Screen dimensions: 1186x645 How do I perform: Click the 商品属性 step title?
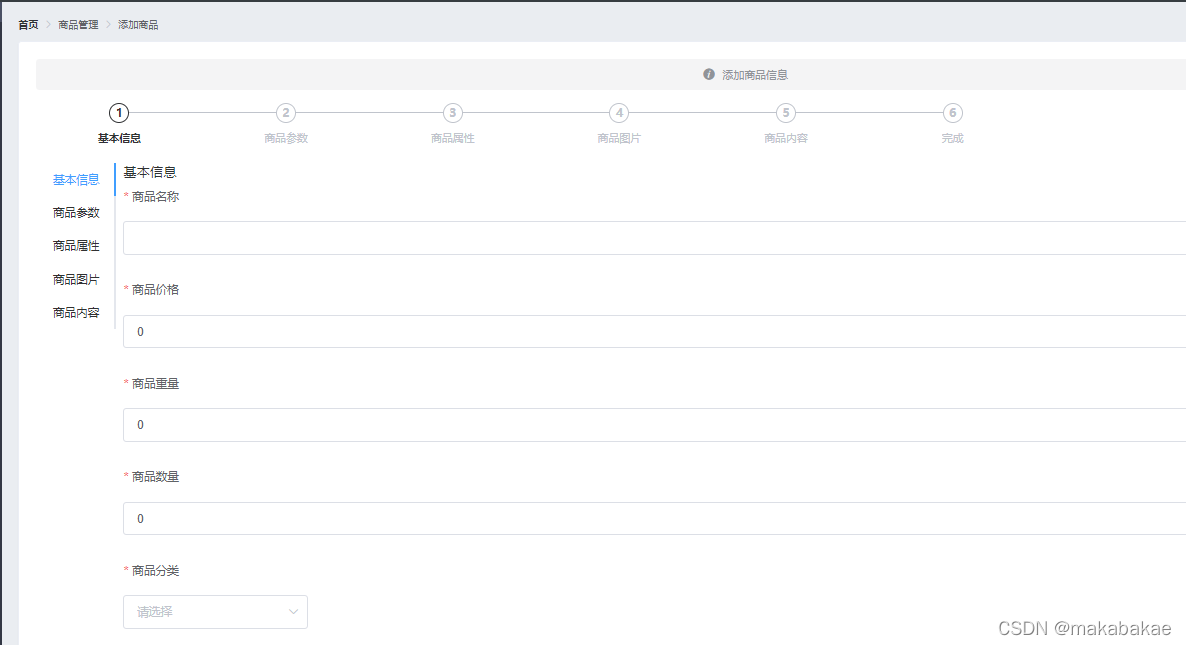[452, 138]
